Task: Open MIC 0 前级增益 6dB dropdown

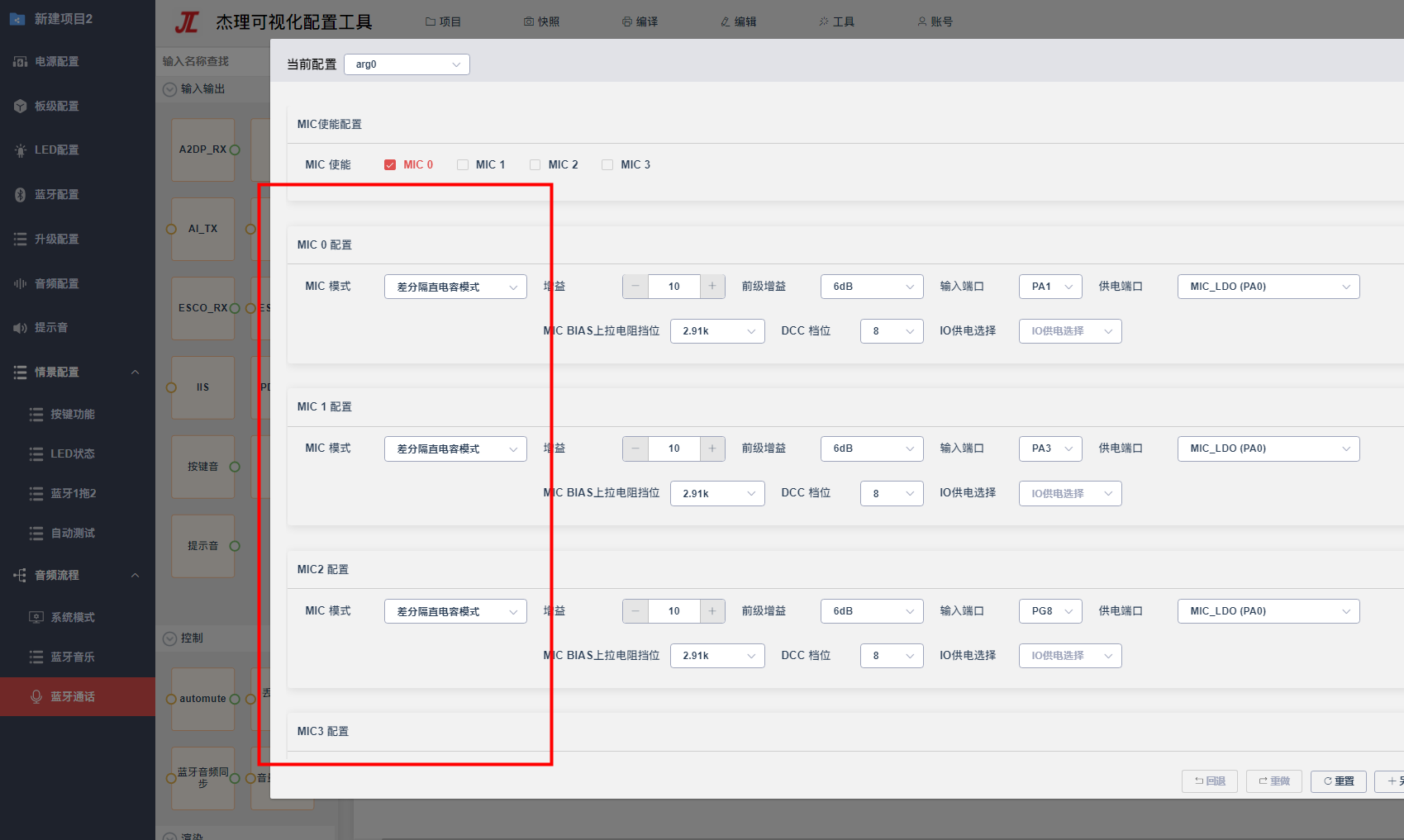Action: tap(872, 287)
